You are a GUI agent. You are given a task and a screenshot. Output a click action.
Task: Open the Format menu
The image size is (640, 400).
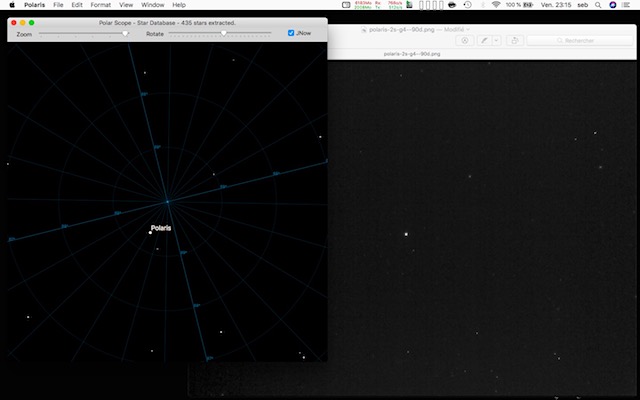(x=100, y=5)
